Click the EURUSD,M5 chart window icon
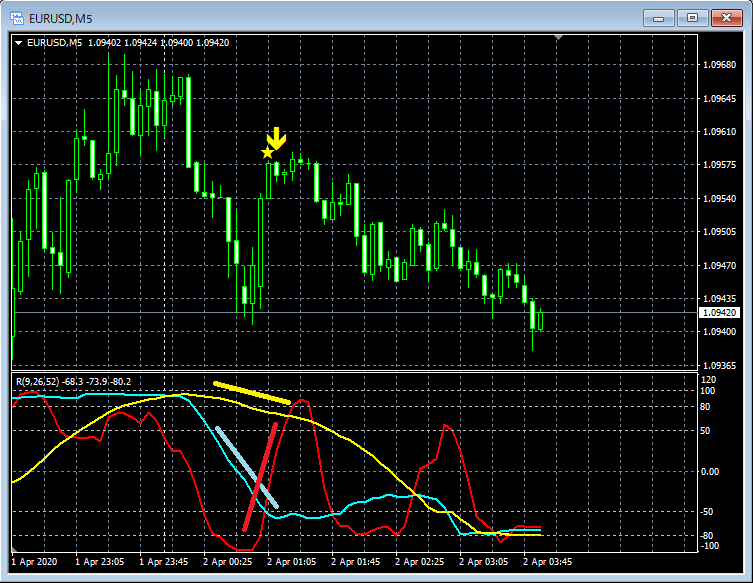 click(x=17, y=18)
